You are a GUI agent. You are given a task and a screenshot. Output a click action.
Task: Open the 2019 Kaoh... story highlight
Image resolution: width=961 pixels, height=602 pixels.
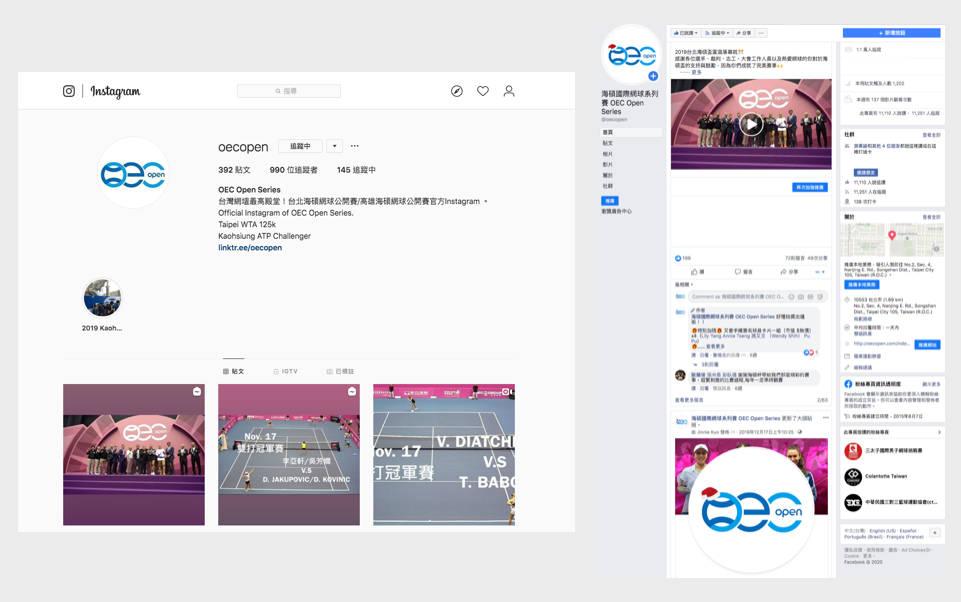click(x=102, y=298)
